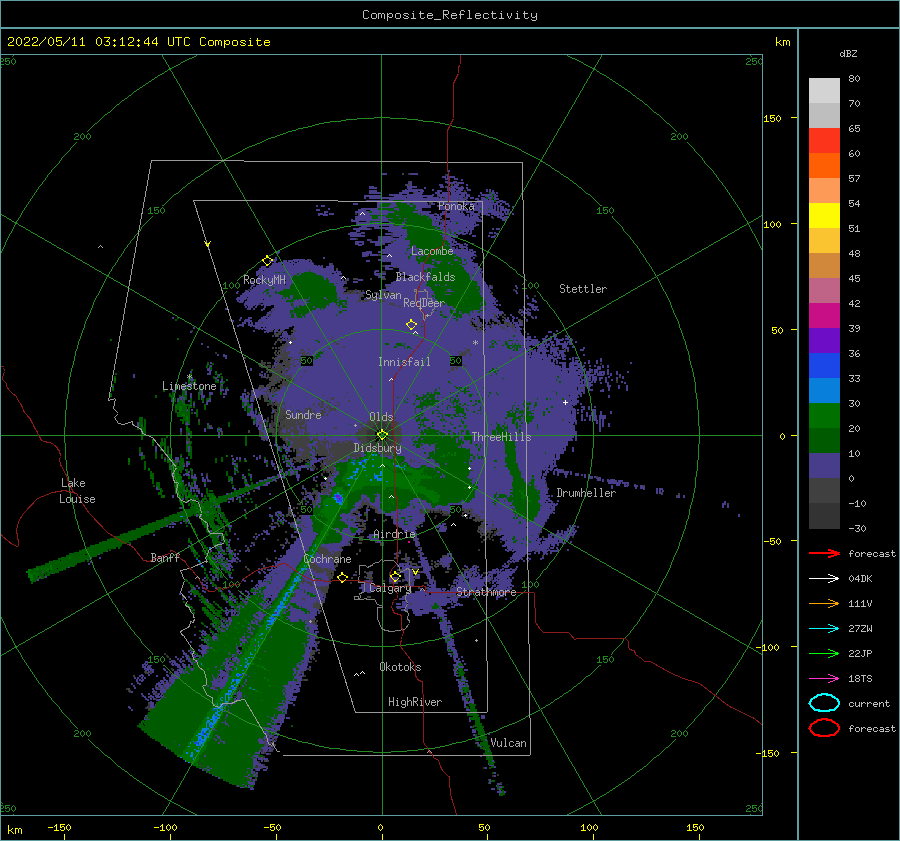This screenshot has width=900, height=841.
Task: Select the cyan 27ZW arrow icon
Action: pyautogui.click(x=824, y=629)
